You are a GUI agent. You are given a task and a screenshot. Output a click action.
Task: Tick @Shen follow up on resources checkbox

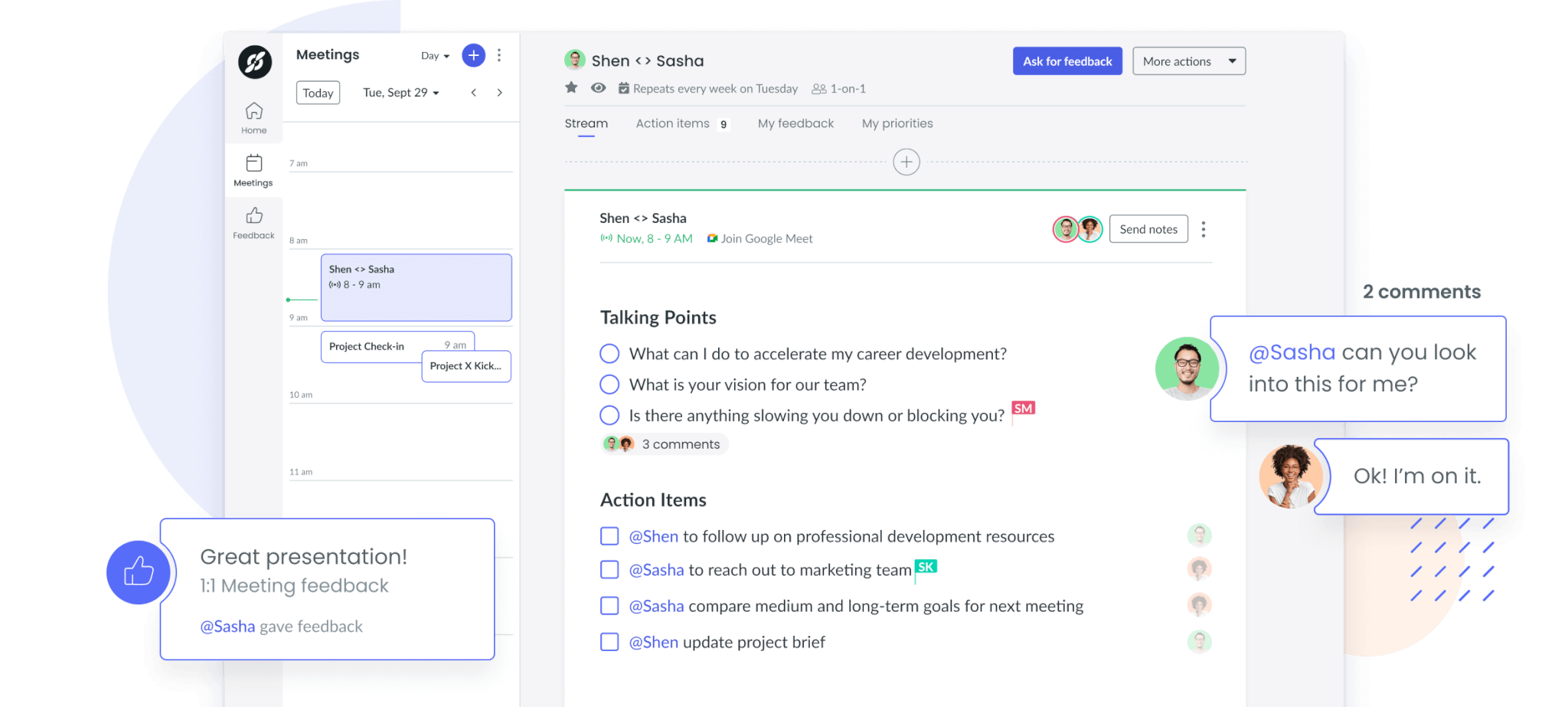(x=609, y=536)
